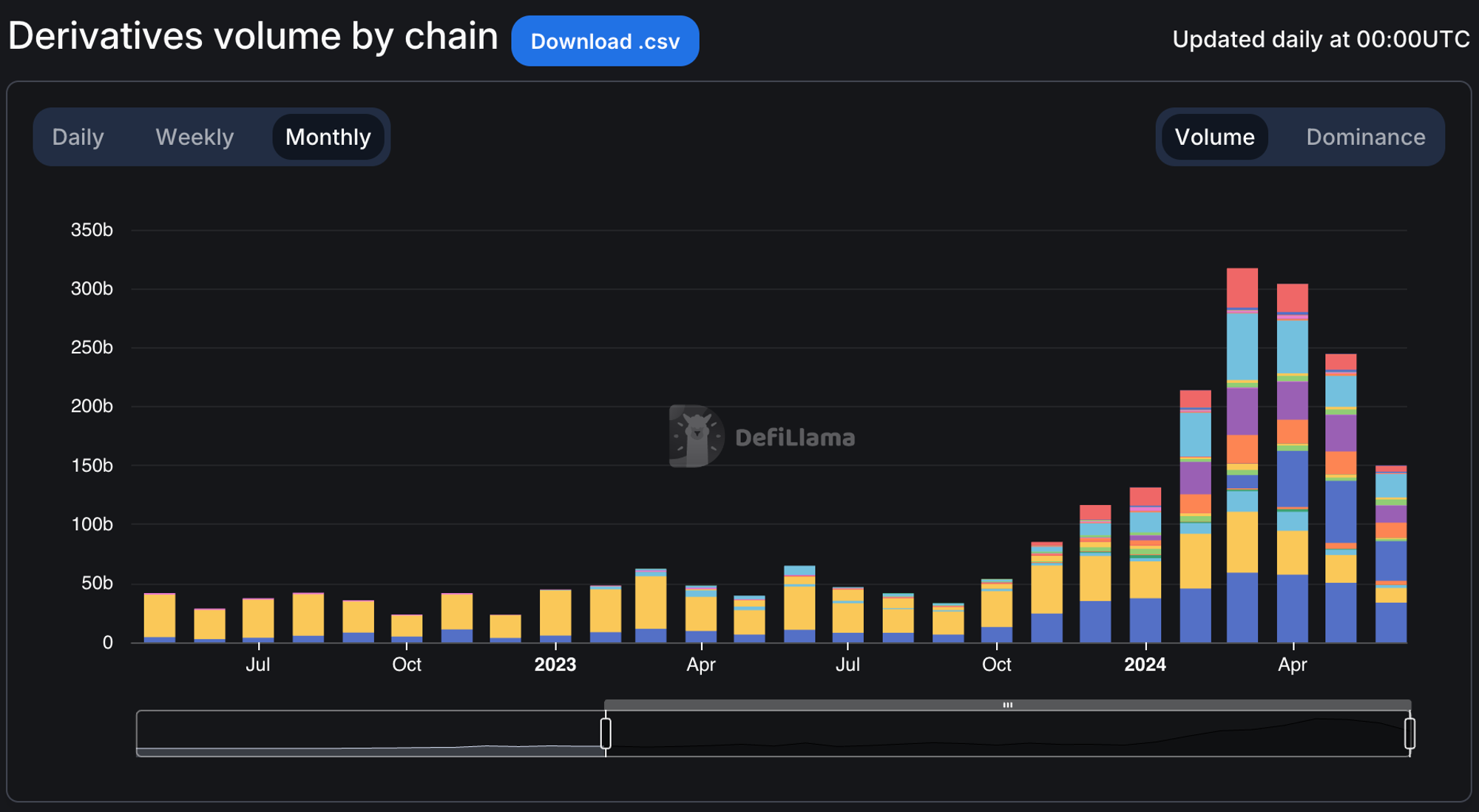Click the gray range selector grip bar
Image resolution: width=1479 pixels, height=812 pixels.
[1007, 705]
